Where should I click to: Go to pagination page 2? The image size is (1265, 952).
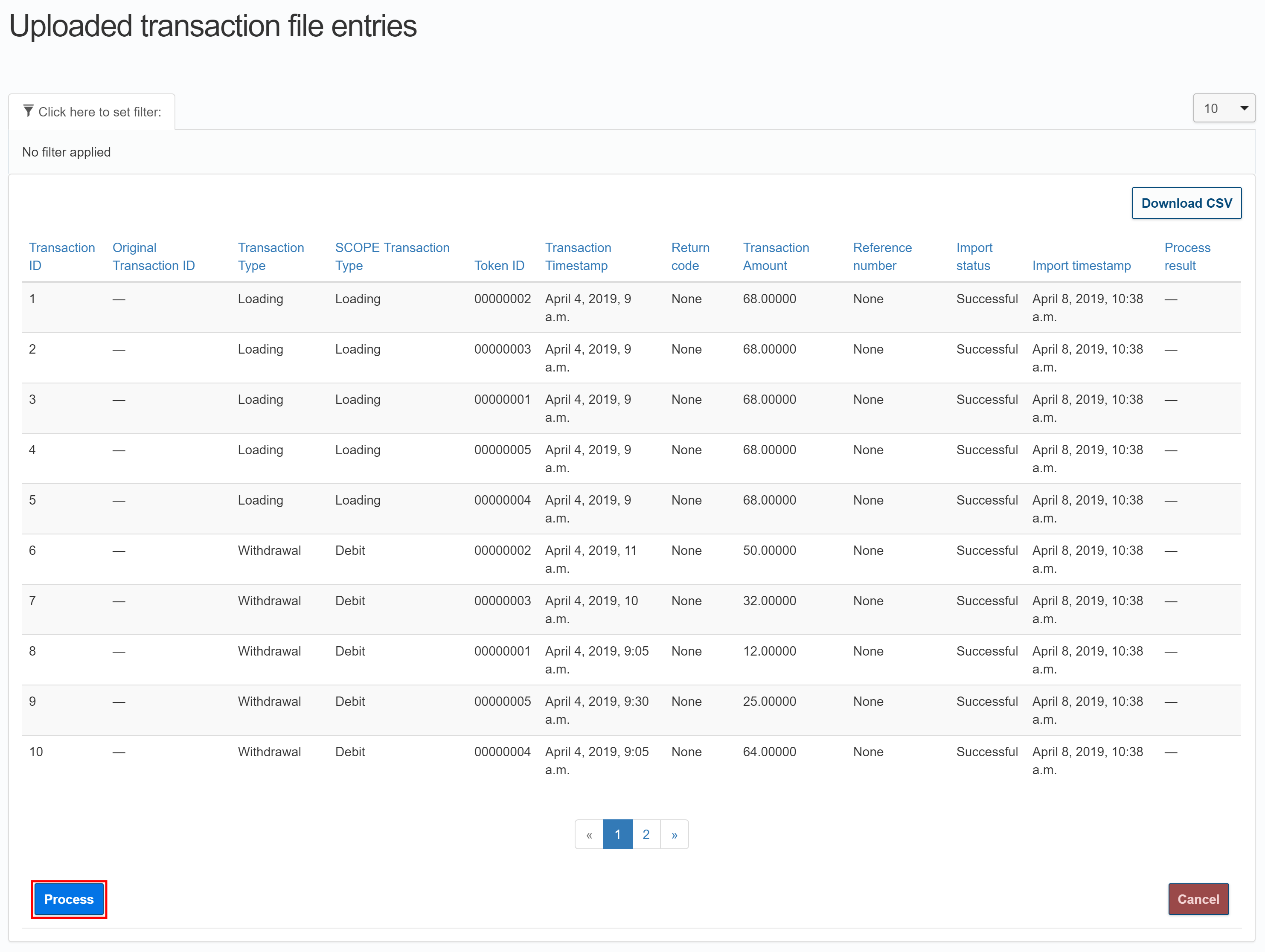click(x=646, y=834)
